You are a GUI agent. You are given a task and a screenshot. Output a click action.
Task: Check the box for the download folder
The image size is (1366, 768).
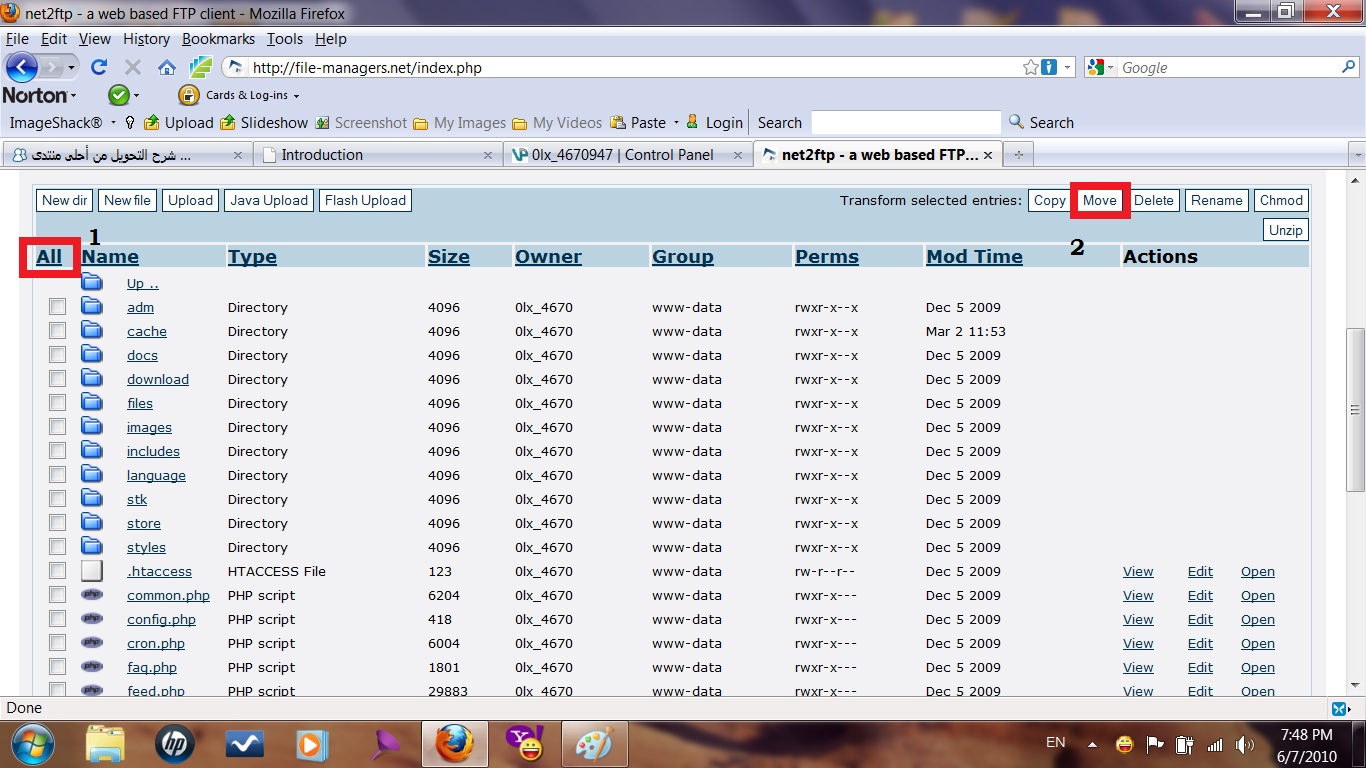[x=58, y=379]
